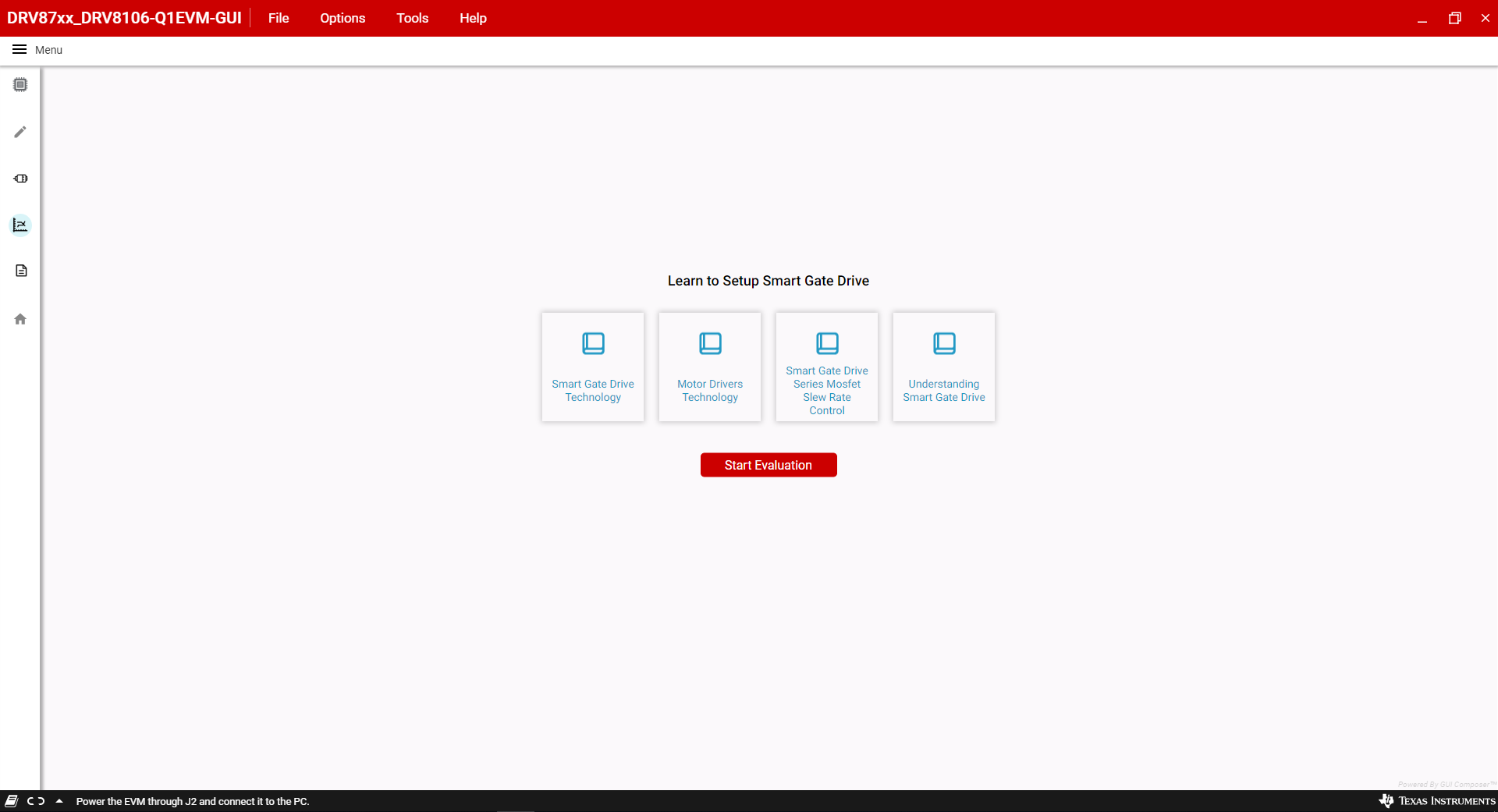Open Understanding Smart Gate Drive link
Viewport: 1498px width, 812px height.
point(944,391)
